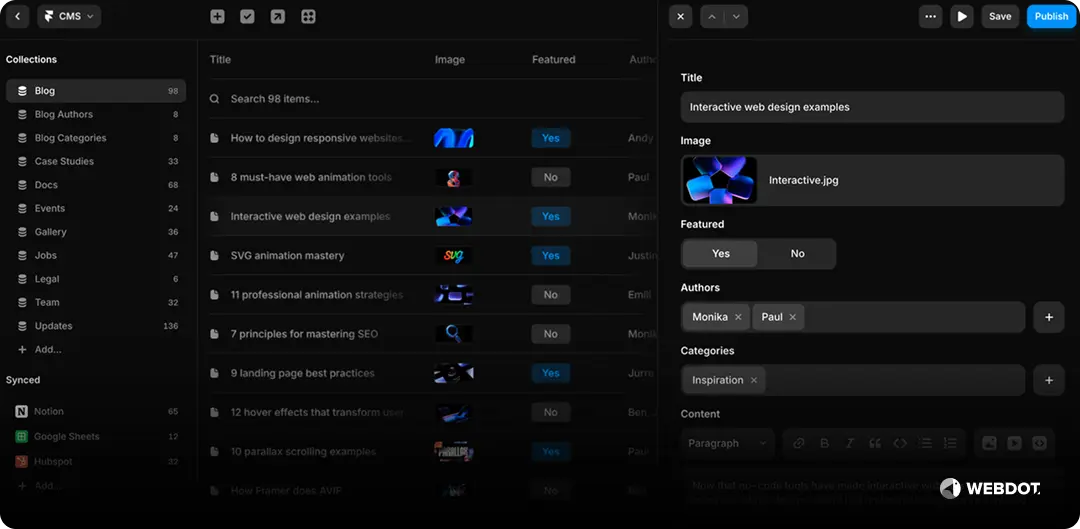This screenshot has width=1080, height=529.
Task: Go to next item with down chevron
Action: coord(736,16)
